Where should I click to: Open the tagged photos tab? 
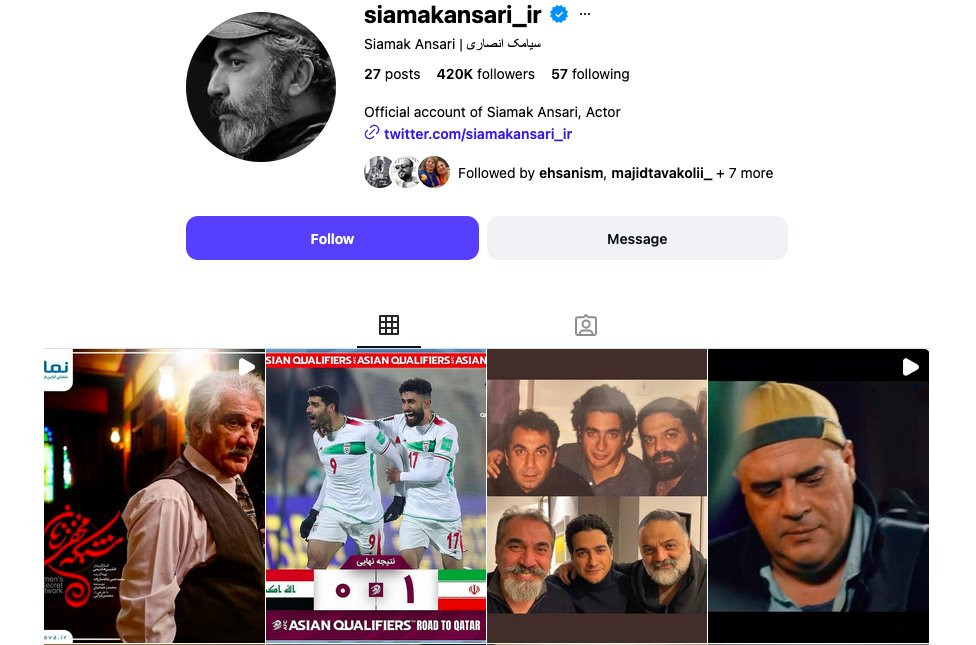coord(586,326)
